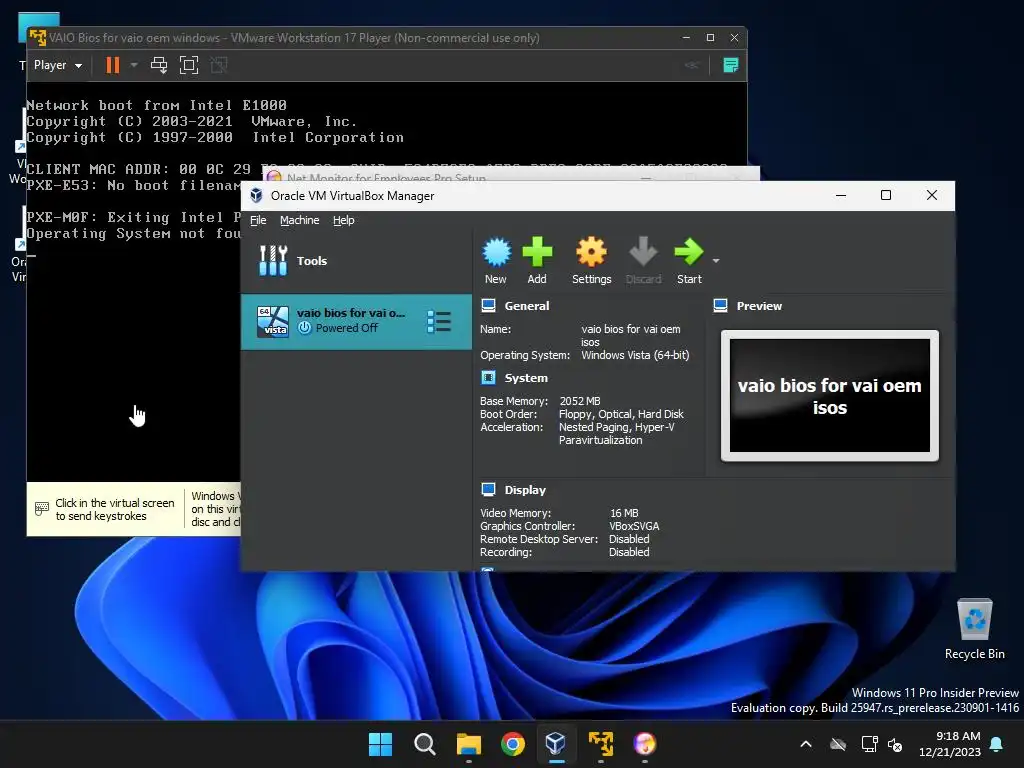Open the File menu in VirtualBox
This screenshot has height=768, width=1024.
(x=258, y=220)
